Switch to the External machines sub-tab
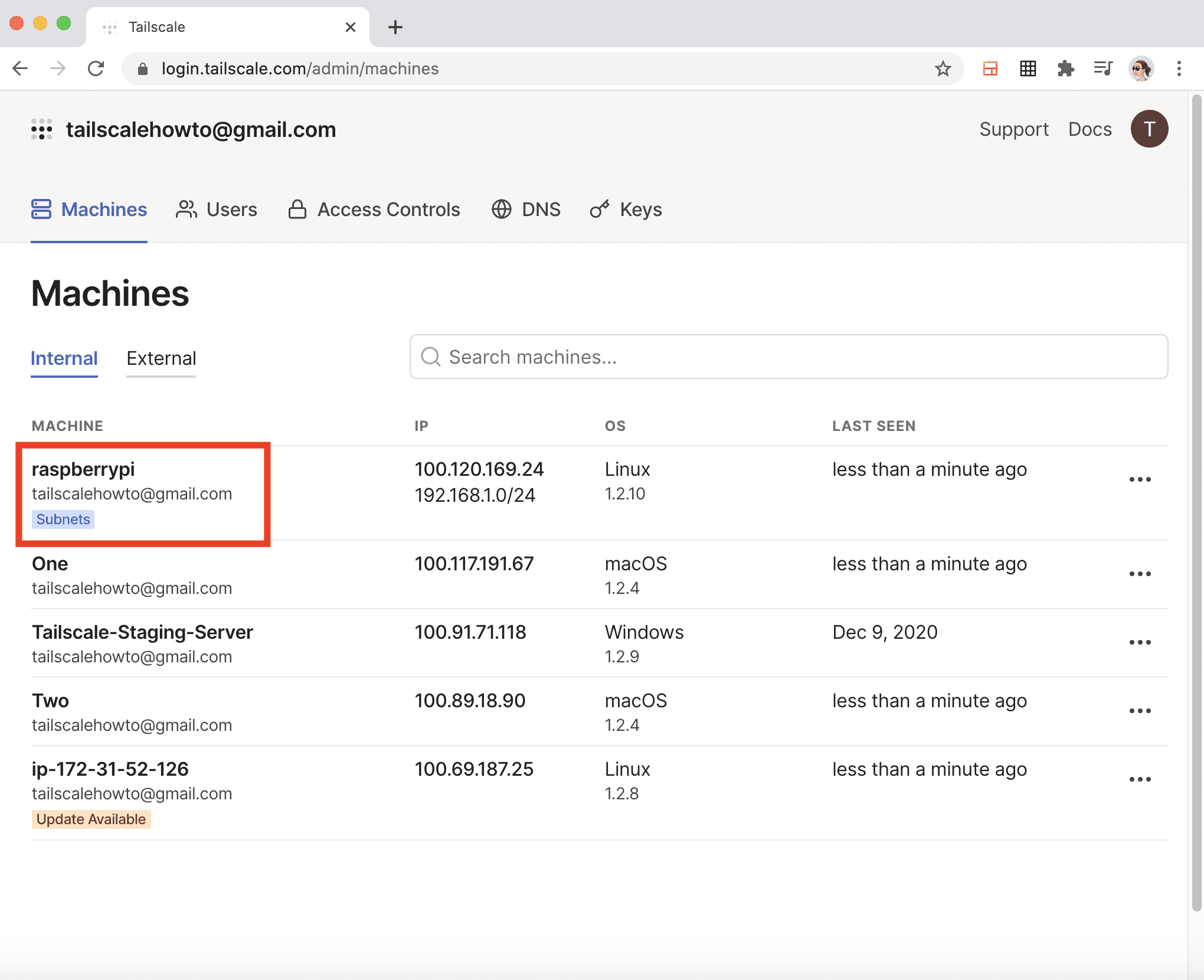Viewport: 1204px width, 980px height. (x=161, y=358)
